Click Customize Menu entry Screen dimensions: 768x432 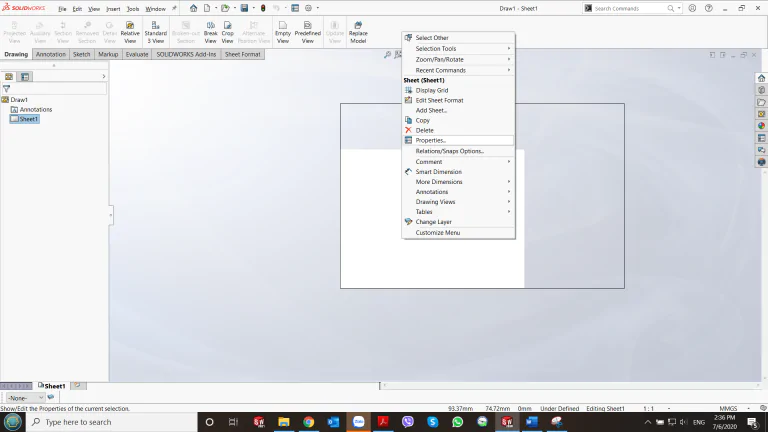coord(458,233)
